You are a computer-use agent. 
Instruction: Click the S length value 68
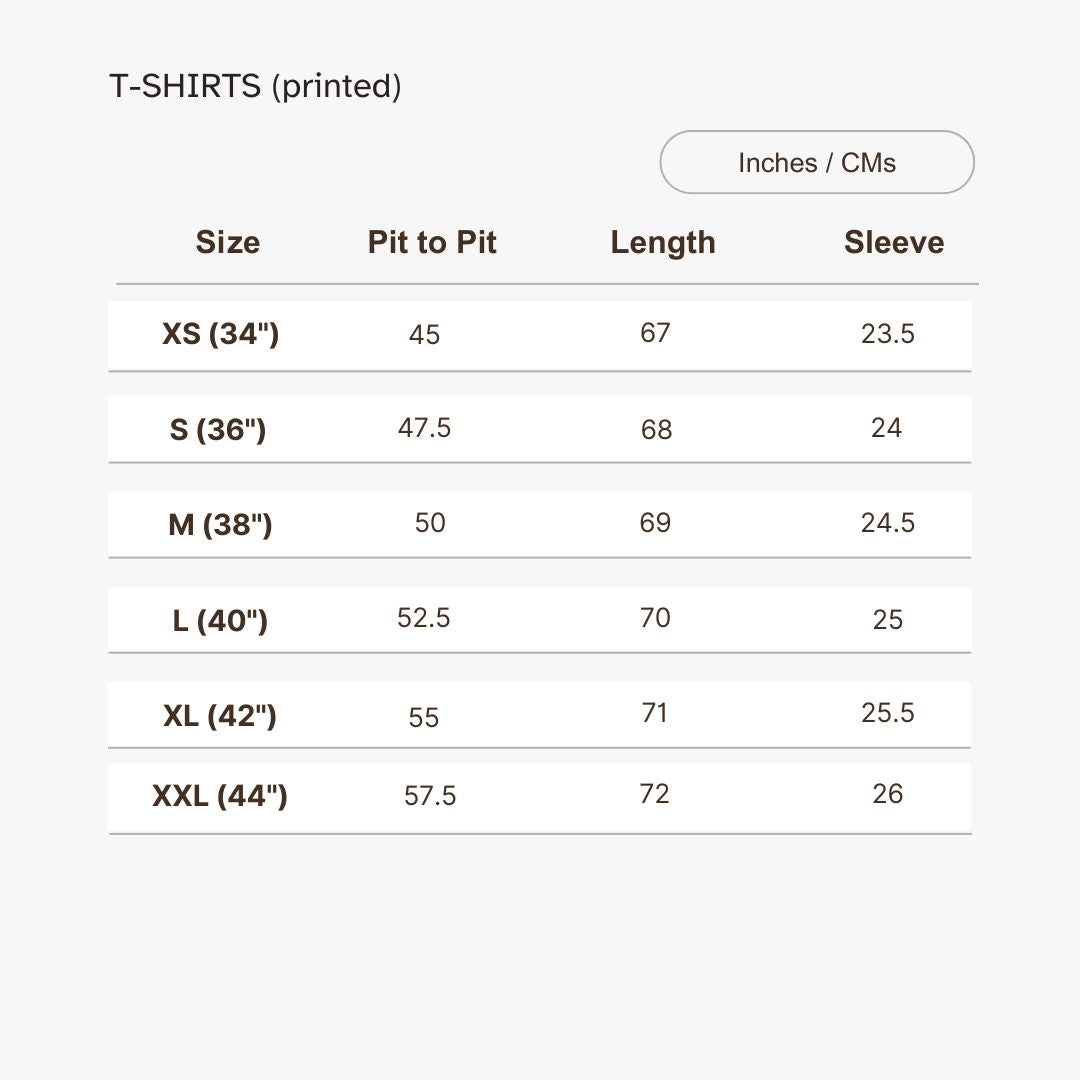(x=656, y=429)
